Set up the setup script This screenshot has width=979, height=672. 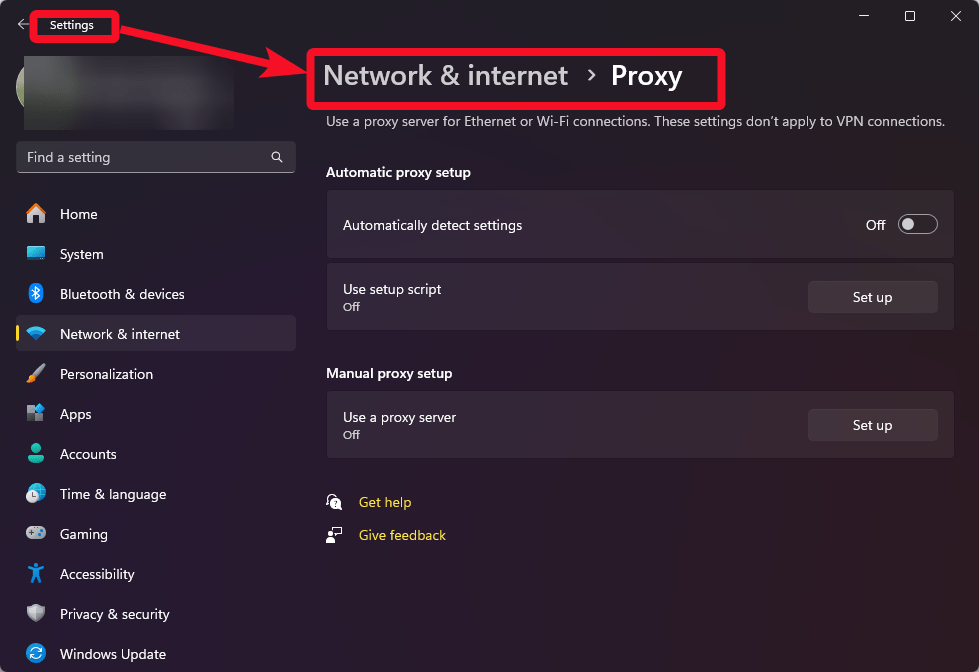coord(872,297)
